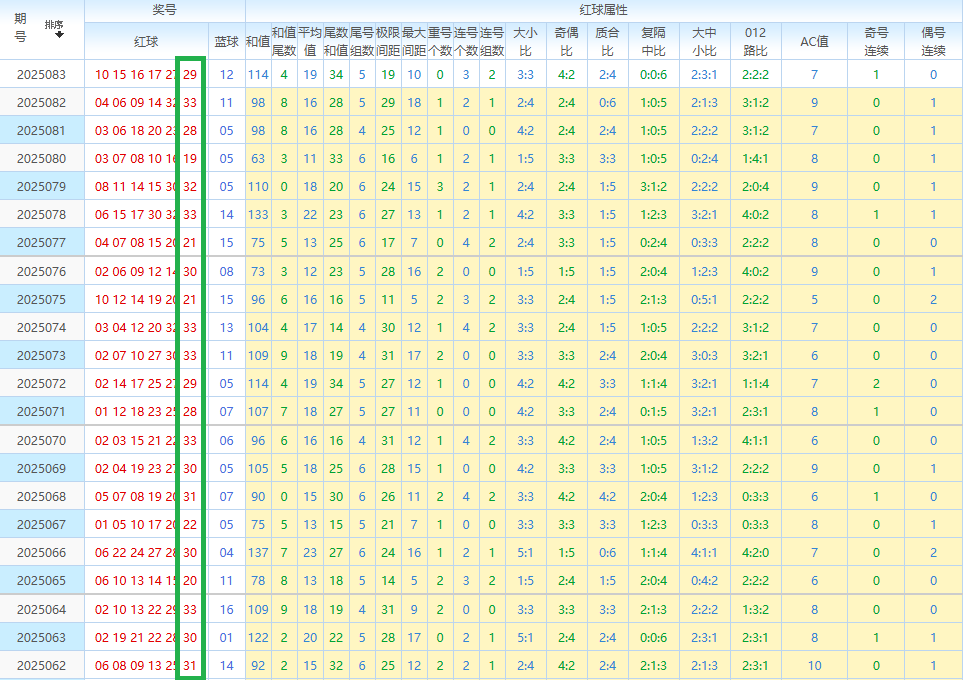The image size is (965, 680).
Task: Select period number 2025077
Action: [41, 242]
